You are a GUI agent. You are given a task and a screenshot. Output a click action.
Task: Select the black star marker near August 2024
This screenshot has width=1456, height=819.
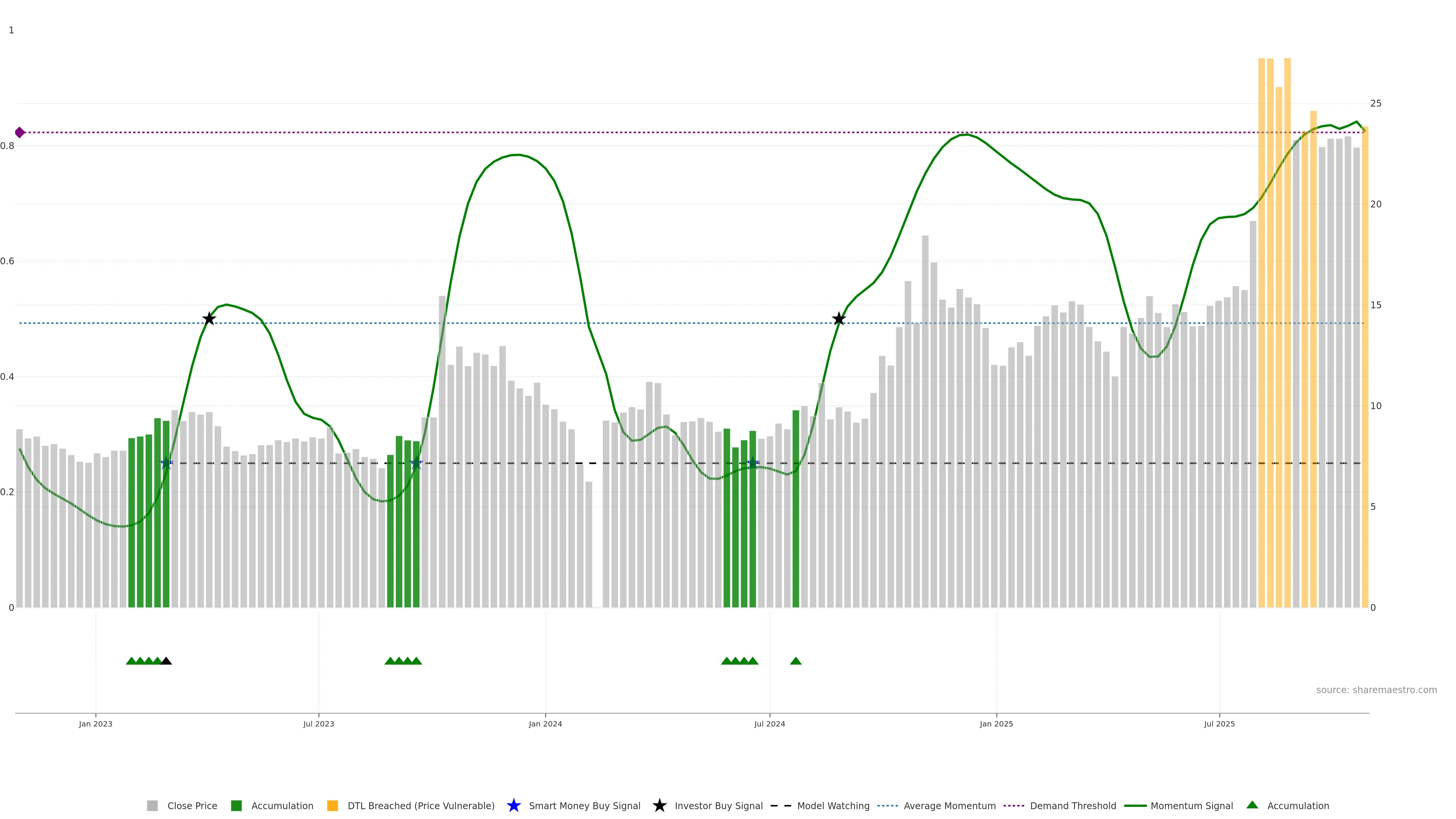pyautogui.click(x=839, y=319)
